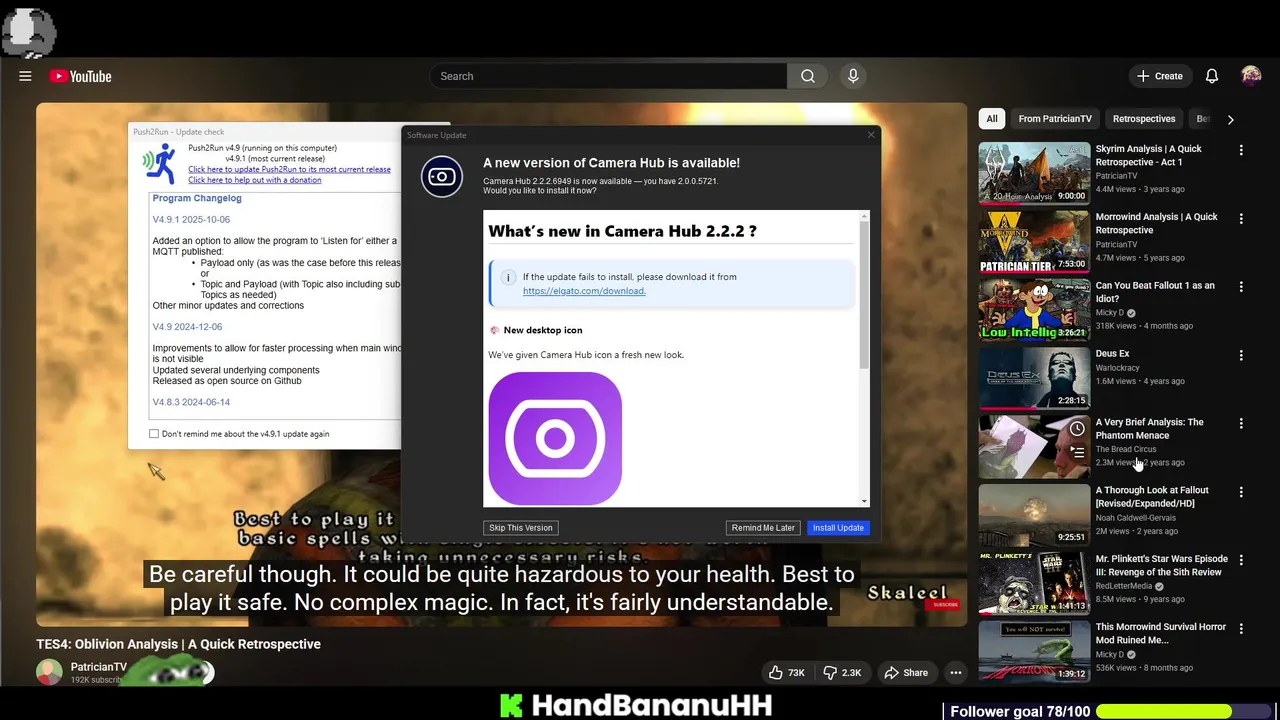Viewport: 1280px width, 720px height.
Task: Click the green K logo in bottom overlay
Action: coord(511,706)
